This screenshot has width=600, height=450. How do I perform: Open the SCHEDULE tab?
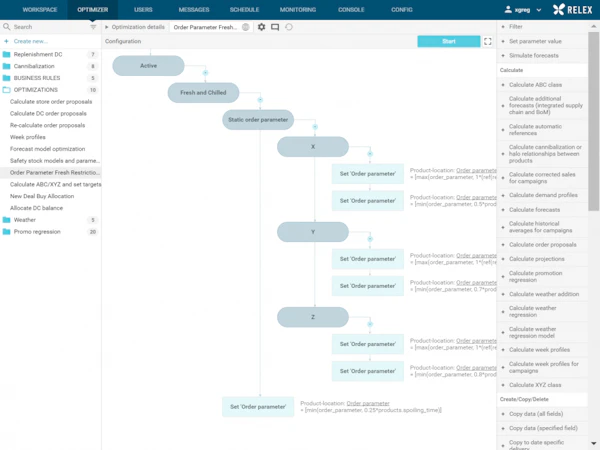pyautogui.click(x=245, y=10)
